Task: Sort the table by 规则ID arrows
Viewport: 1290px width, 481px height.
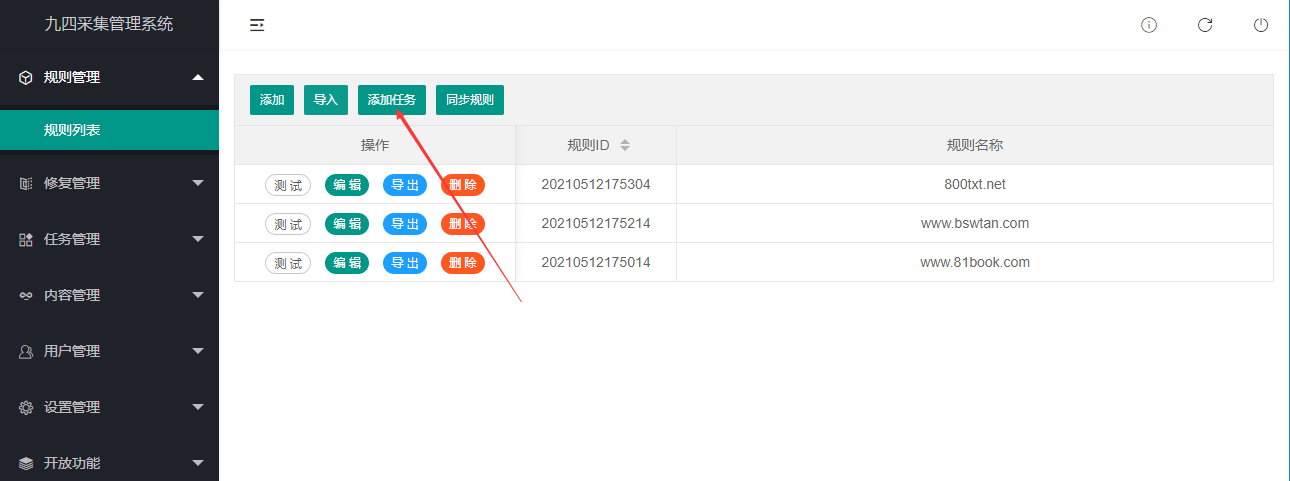Action: tap(625, 145)
